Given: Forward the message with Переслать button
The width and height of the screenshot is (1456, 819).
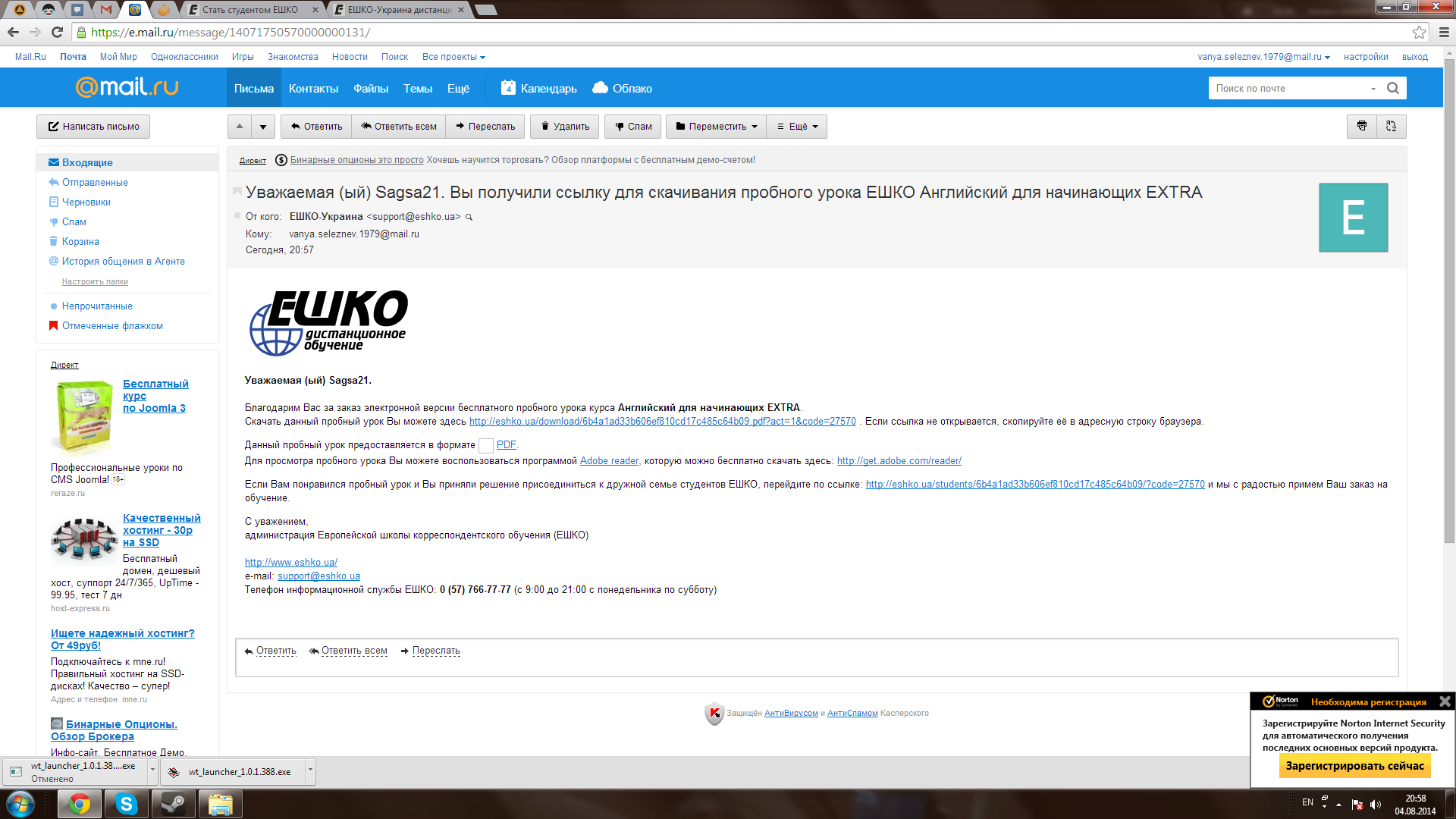Looking at the screenshot, I should click(485, 127).
